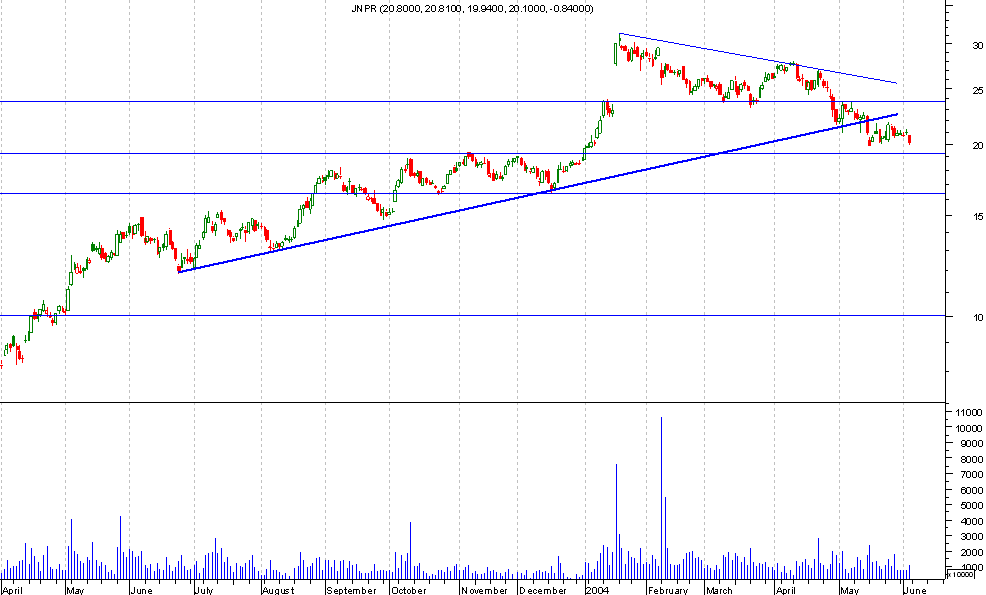Select the 2004 year axis label
This screenshot has width=986, height=595.
click(x=597, y=591)
